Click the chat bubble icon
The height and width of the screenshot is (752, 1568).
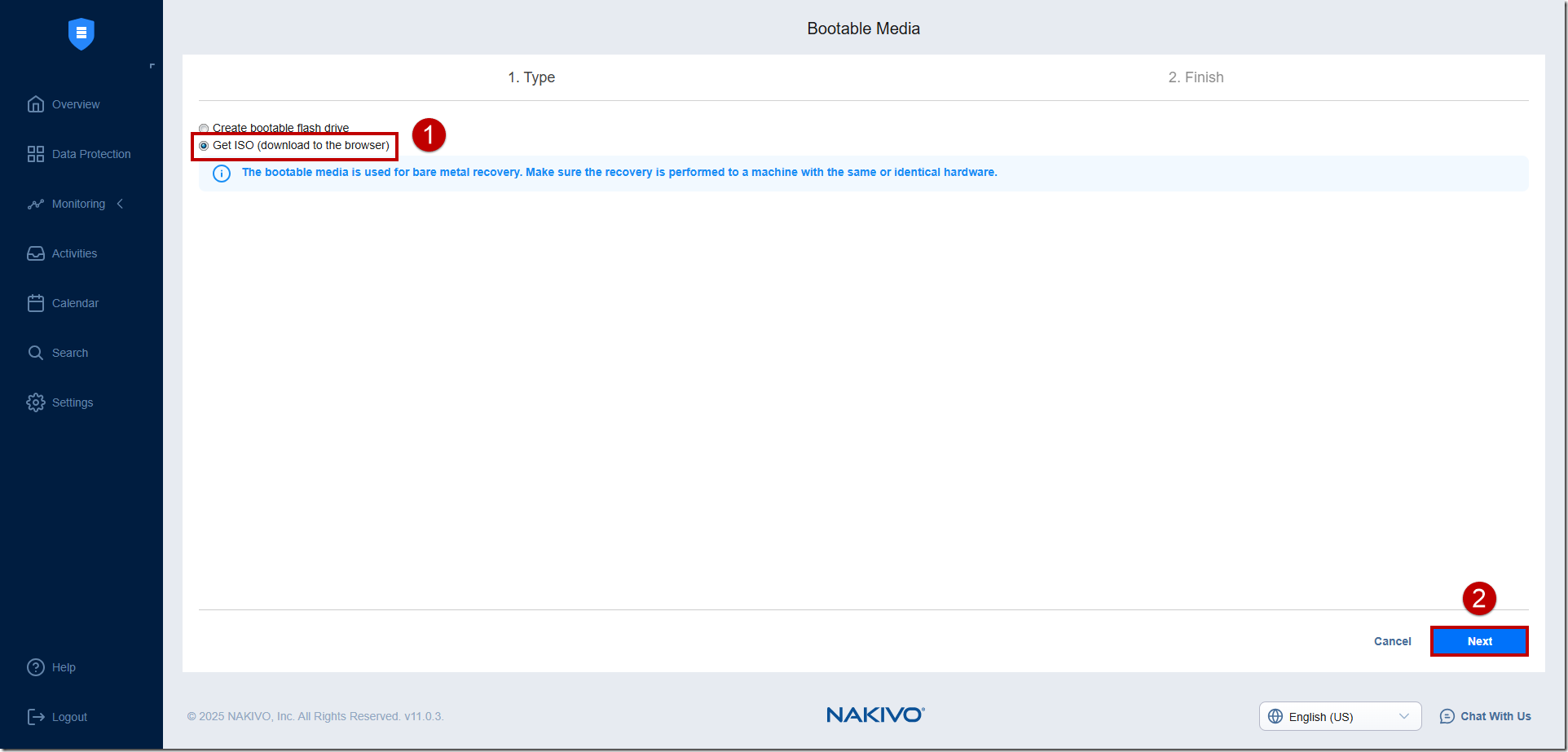(1447, 716)
